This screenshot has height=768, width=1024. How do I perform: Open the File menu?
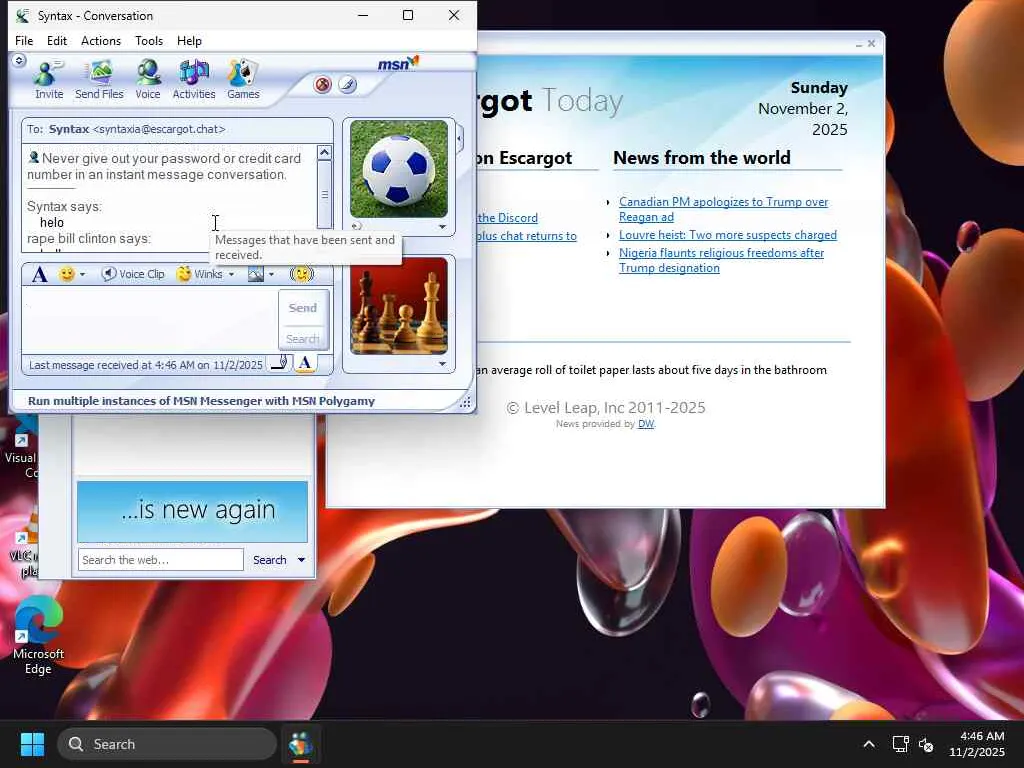[x=24, y=40]
